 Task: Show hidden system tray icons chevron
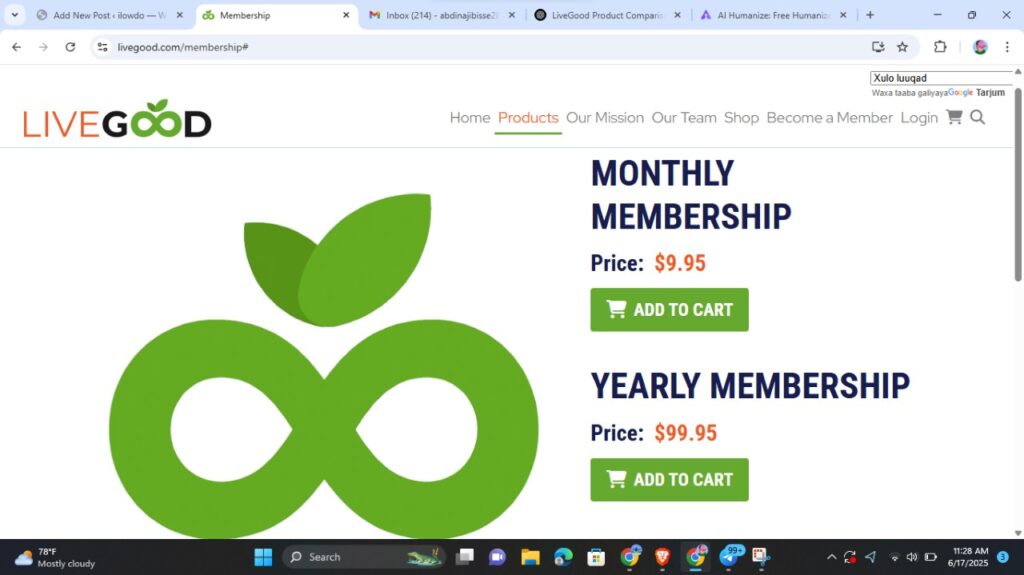tap(831, 557)
